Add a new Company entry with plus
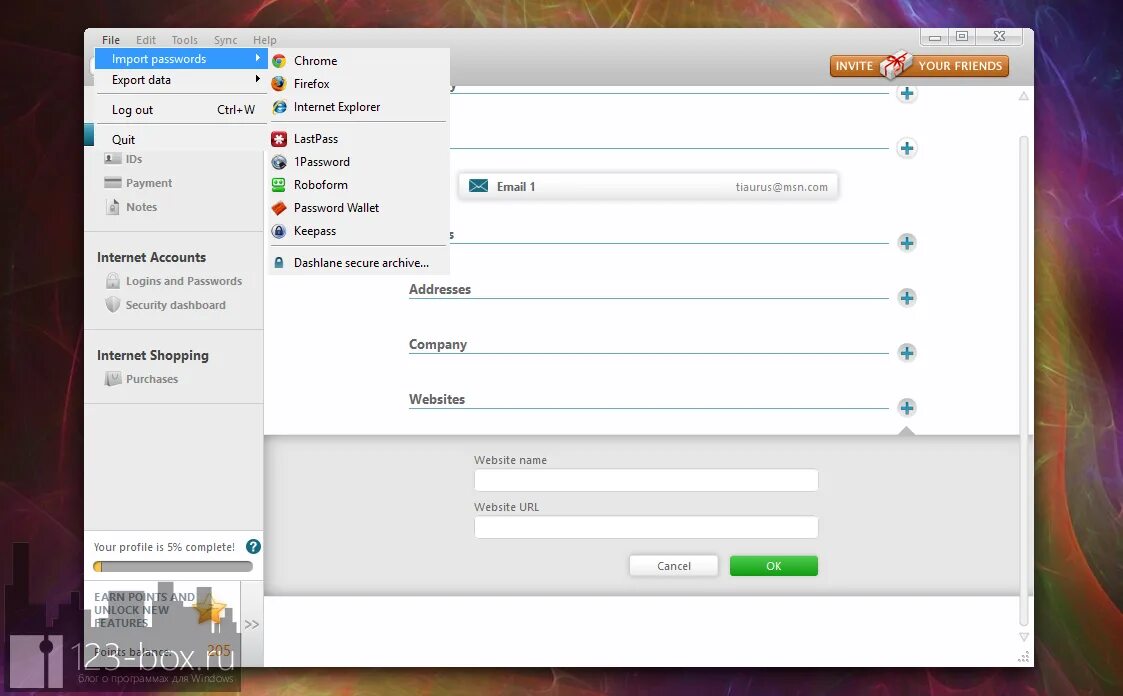 907,352
